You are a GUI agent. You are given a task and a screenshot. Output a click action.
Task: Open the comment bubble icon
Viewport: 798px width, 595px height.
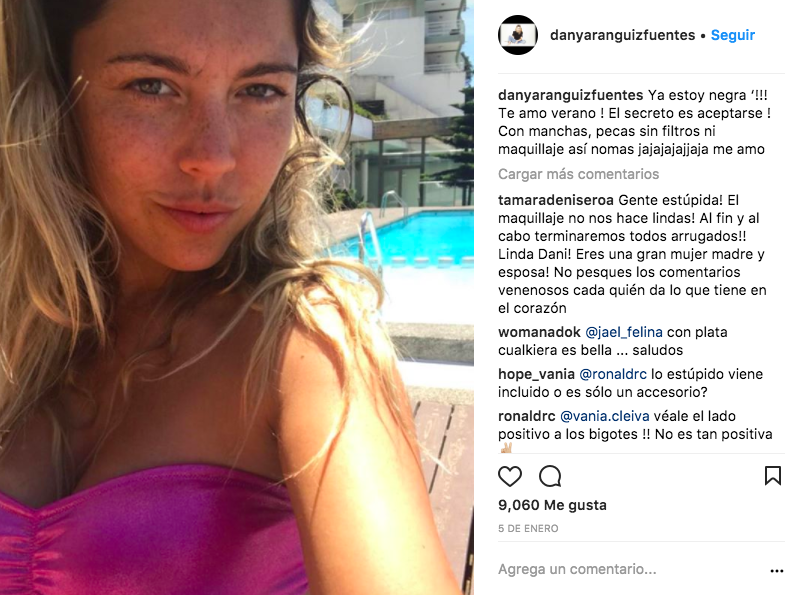pyautogui.click(x=550, y=476)
